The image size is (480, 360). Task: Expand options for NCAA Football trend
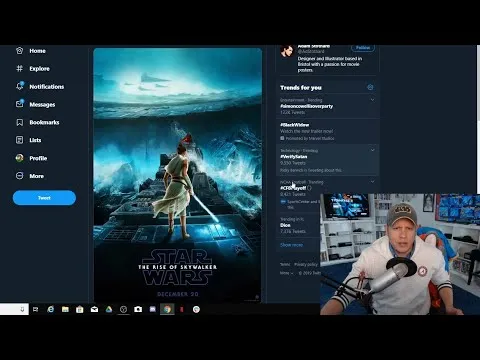[372, 182]
